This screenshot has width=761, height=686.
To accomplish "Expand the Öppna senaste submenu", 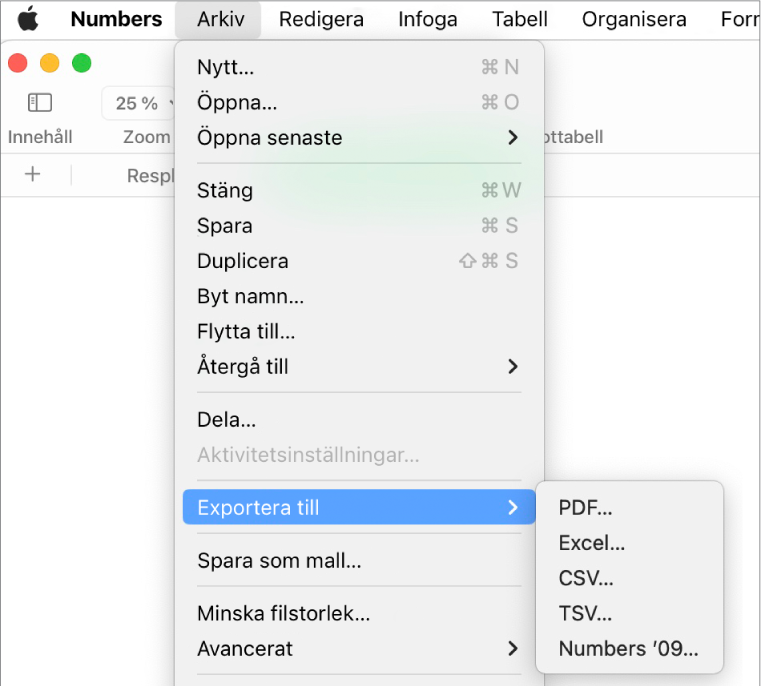I will [359, 138].
